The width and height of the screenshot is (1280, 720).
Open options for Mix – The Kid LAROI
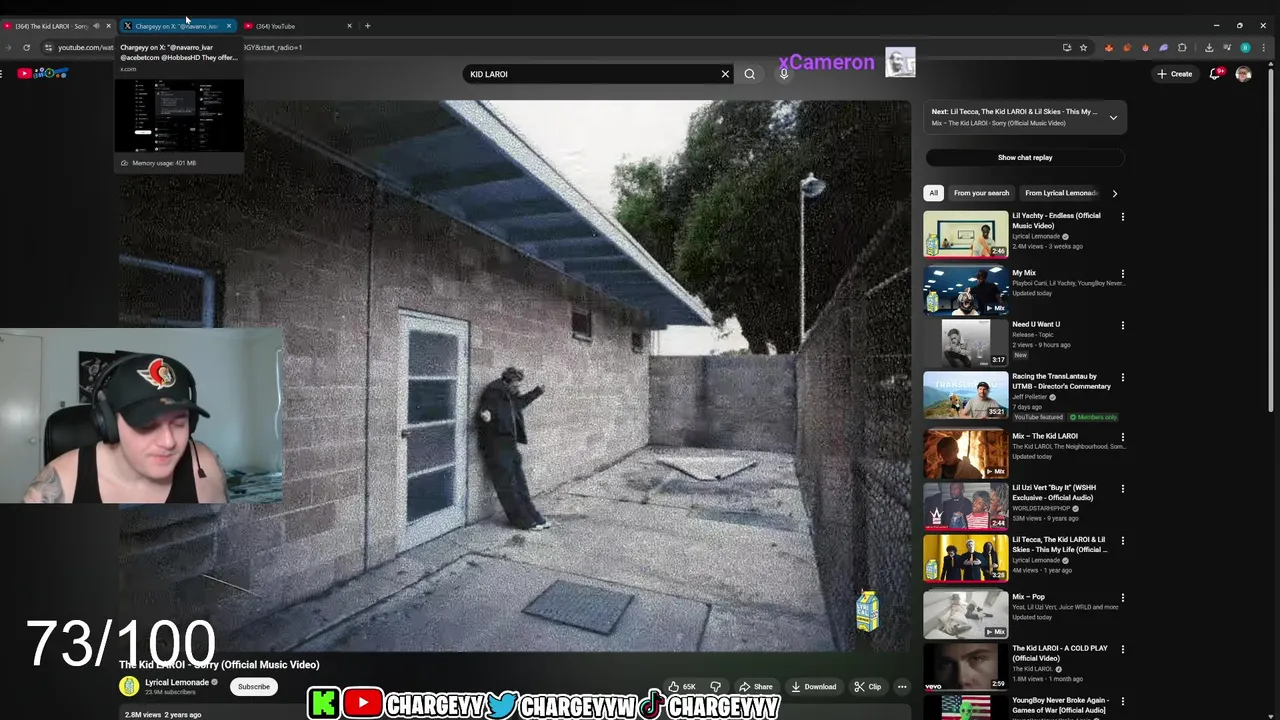pyautogui.click(x=1122, y=437)
